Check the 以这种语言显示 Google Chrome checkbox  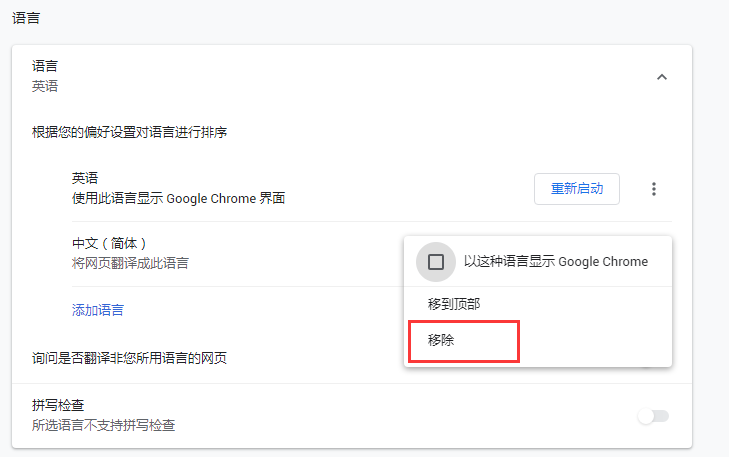[x=436, y=262]
